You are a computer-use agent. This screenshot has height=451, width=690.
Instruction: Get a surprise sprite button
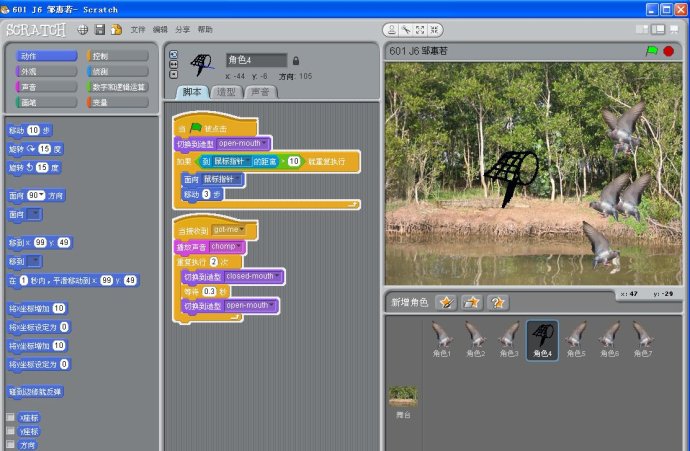click(x=498, y=302)
